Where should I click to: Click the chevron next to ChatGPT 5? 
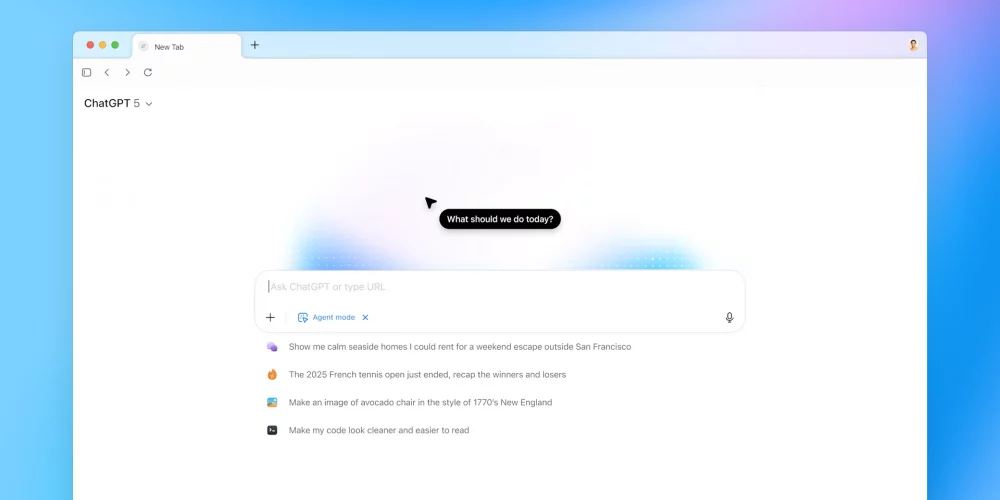click(x=149, y=104)
